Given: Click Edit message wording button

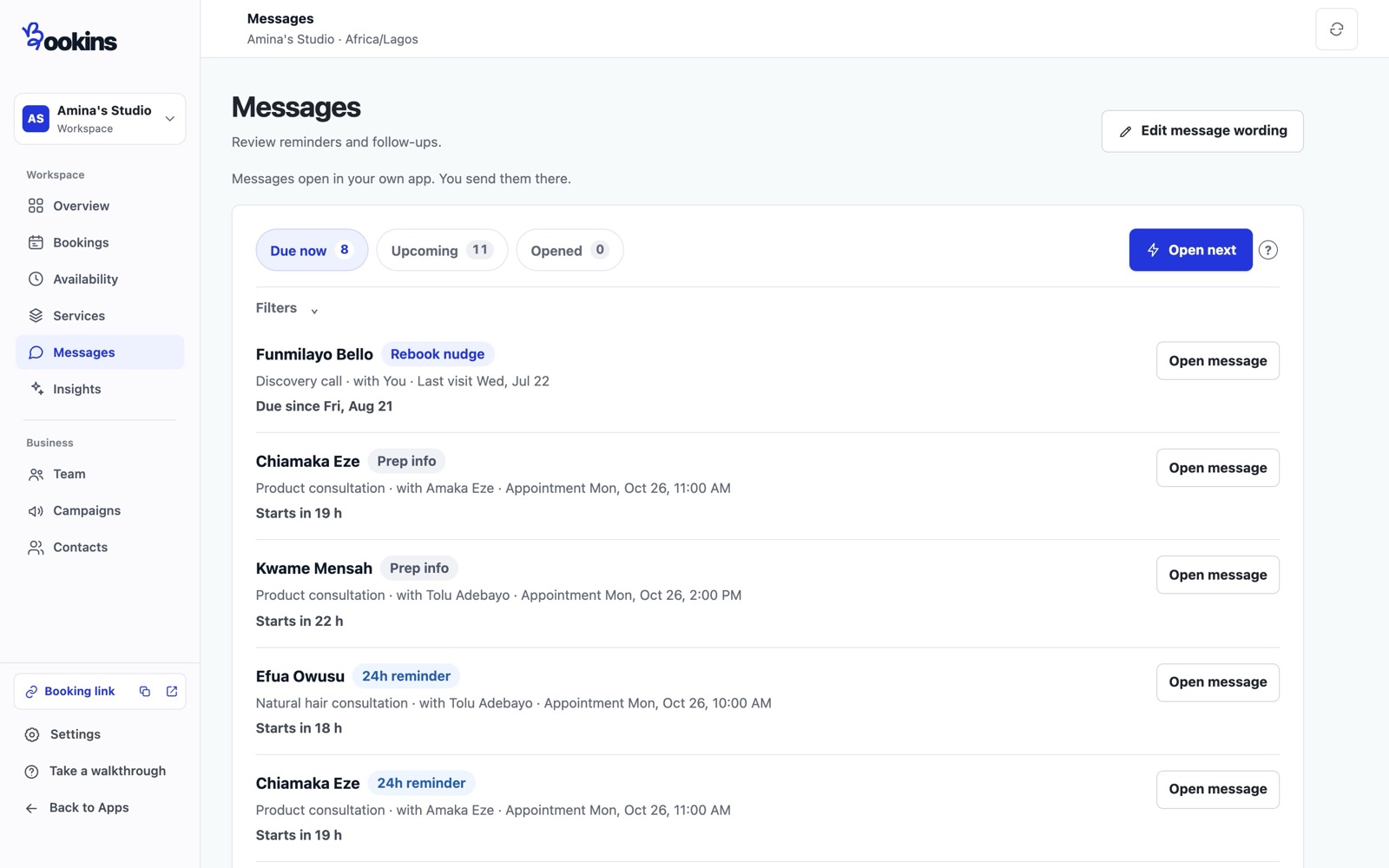Looking at the screenshot, I should pyautogui.click(x=1202, y=131).
